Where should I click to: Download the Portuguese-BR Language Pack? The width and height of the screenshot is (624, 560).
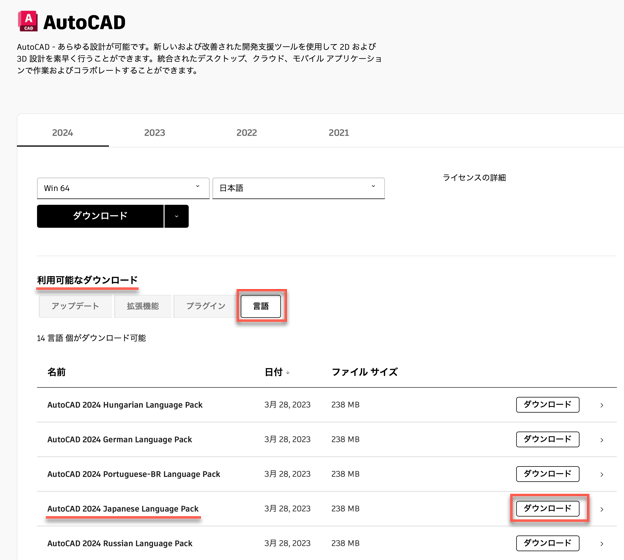tap(548, 474)
